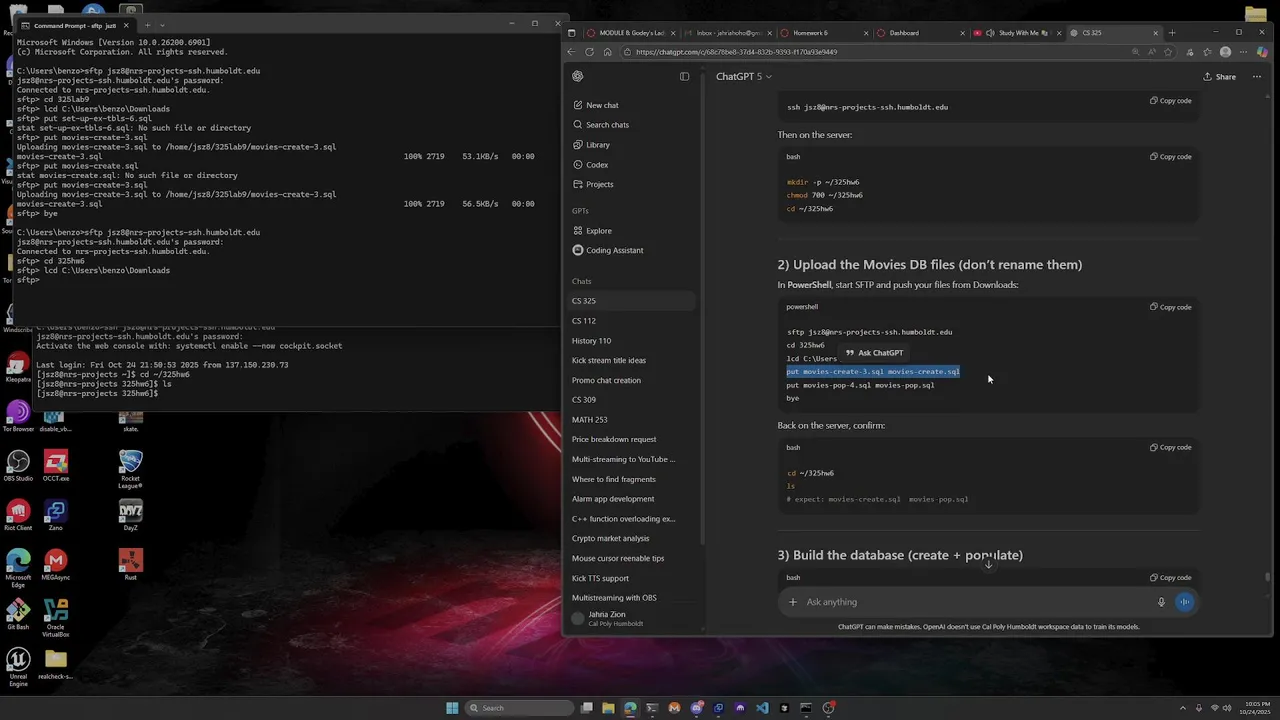Image resolution: width=1280 pixels, height=720 pixels.
Task: Copy code of the mkdir bash block
Action: click(1170, 157)
